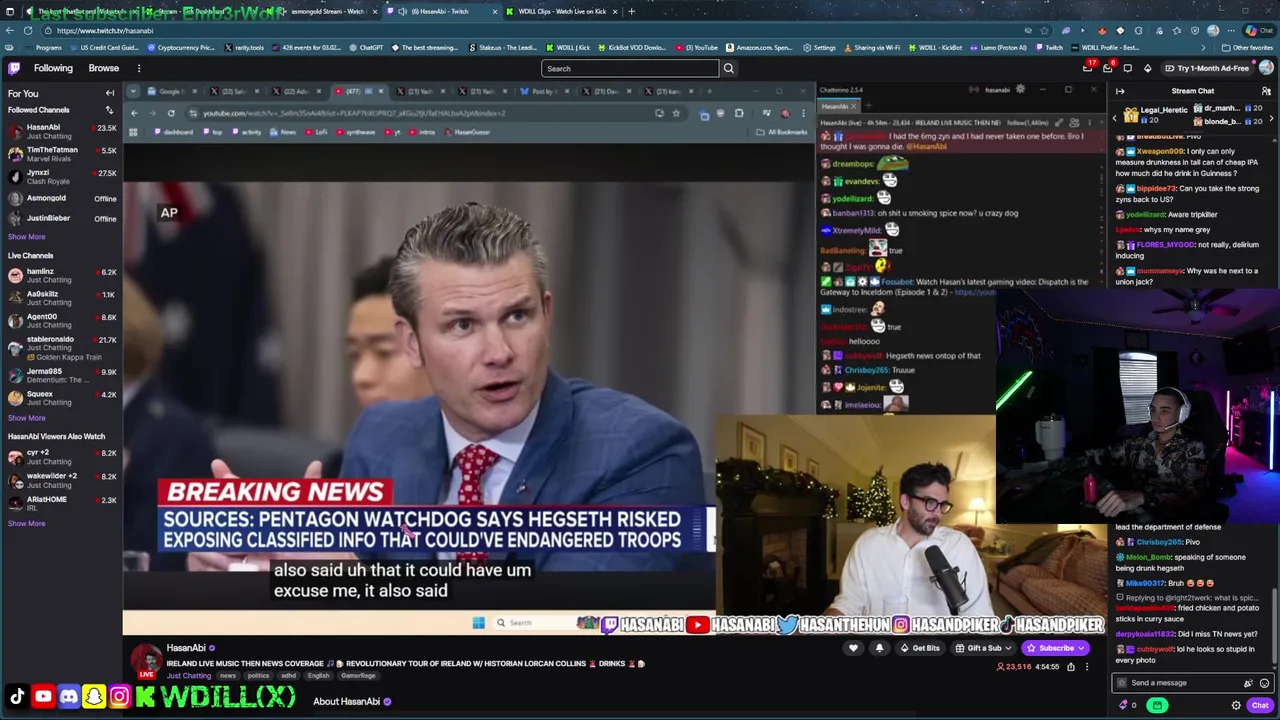This screenshot has height=720, width=1280.
Task: Open the emote picker in chat
Action: 1264,683
